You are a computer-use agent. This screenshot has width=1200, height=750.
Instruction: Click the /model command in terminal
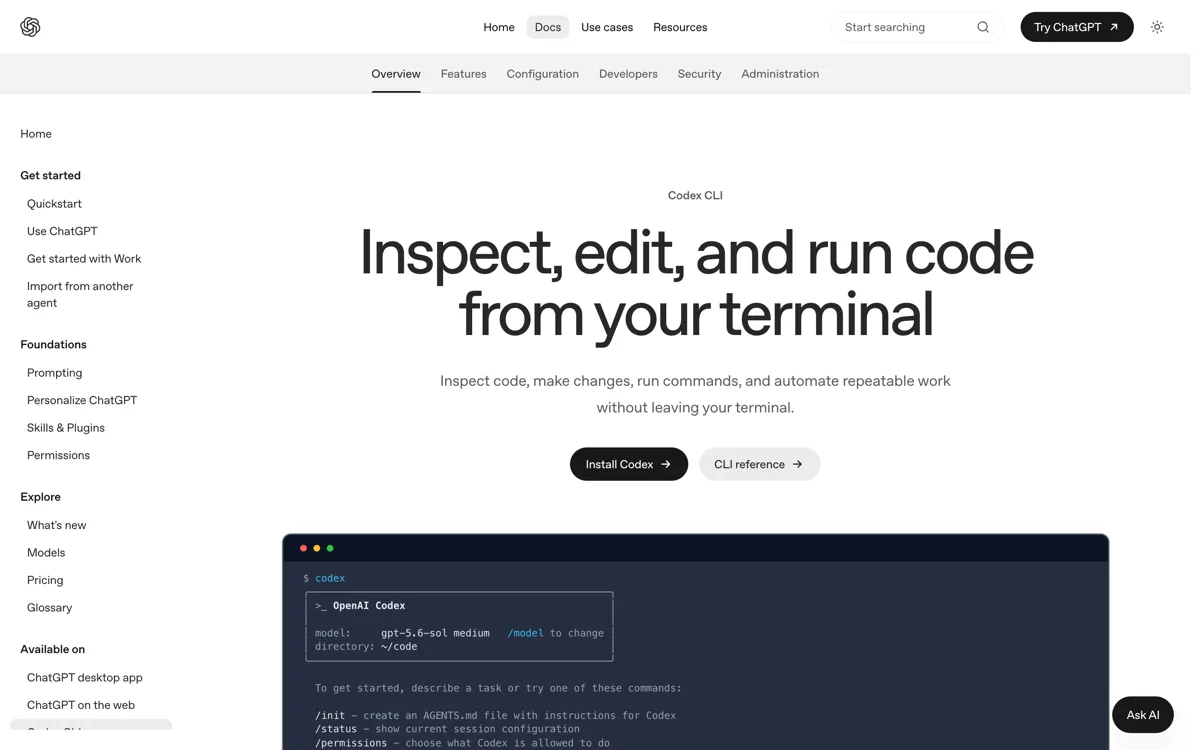pyautogui.click(x=525, y=633)
